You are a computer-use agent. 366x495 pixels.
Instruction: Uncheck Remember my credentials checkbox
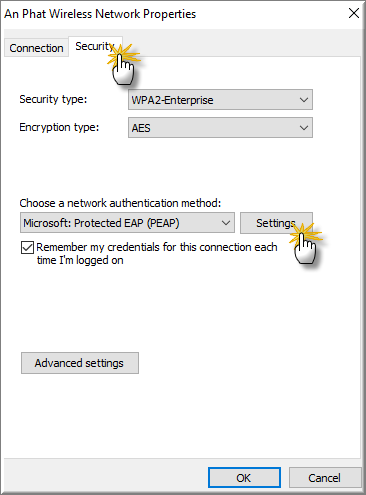(27, 248)
